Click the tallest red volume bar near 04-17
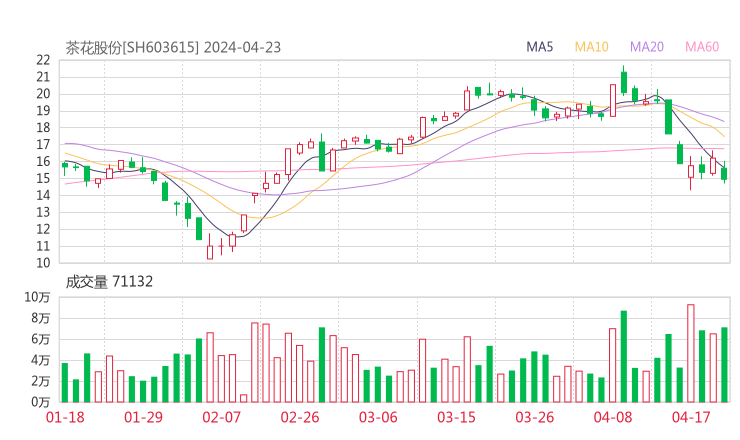Viewport: 740px width, 440px height. click(x=691, y=354)
